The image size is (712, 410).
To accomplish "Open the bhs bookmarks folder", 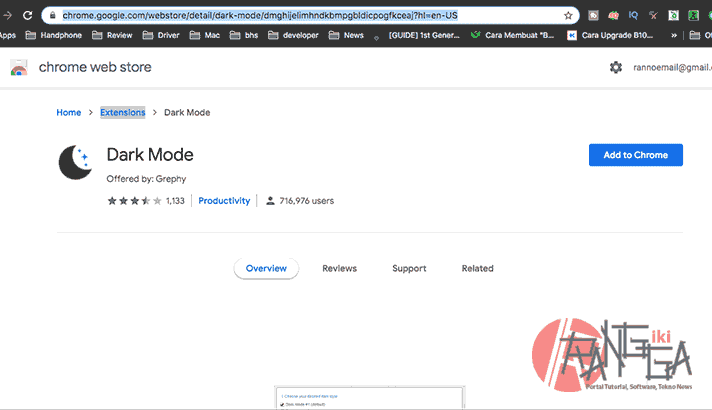I will [244, 35].
